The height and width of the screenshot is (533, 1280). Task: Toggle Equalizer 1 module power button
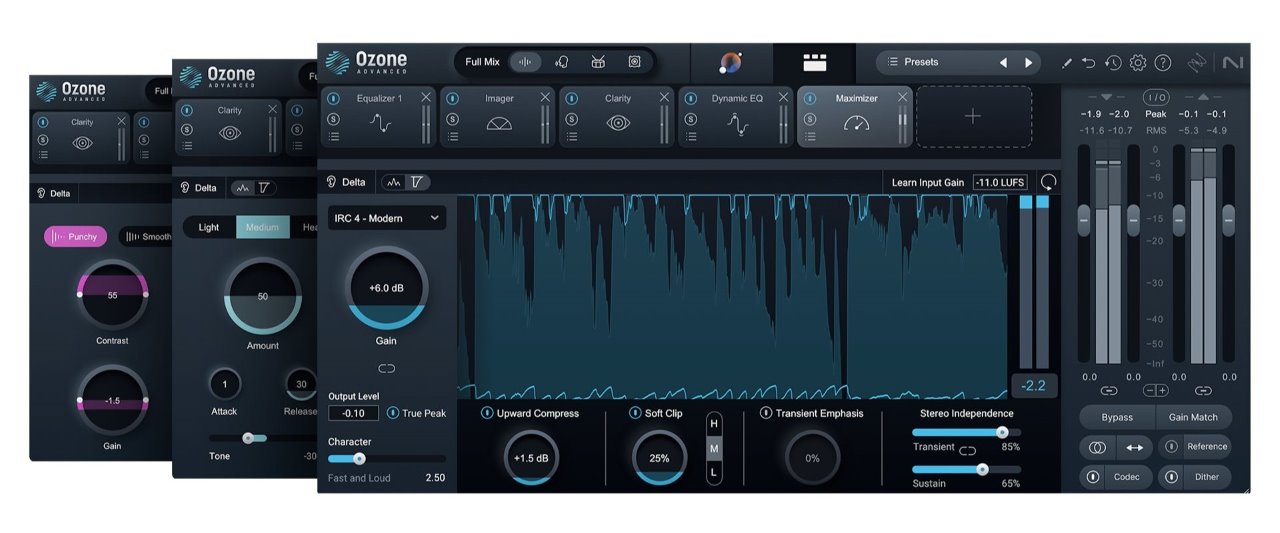[334, 99]
